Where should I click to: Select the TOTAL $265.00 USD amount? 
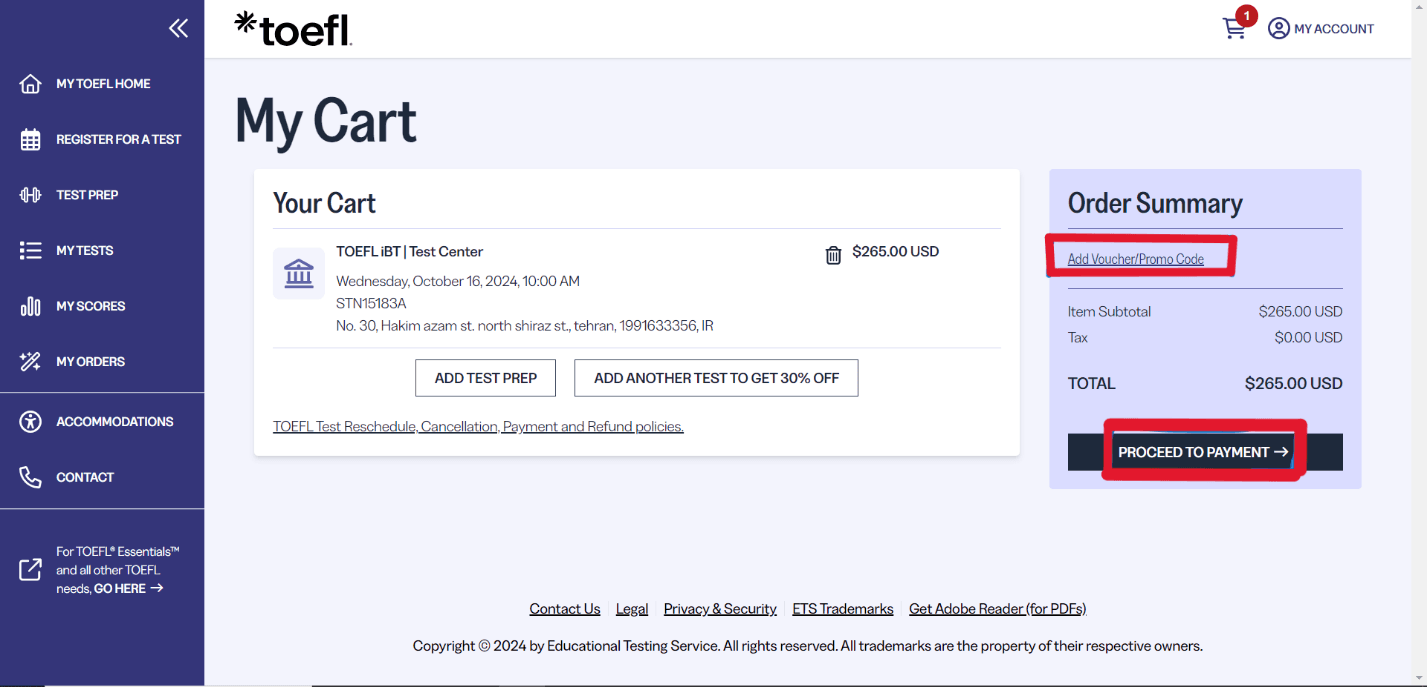1294,384
